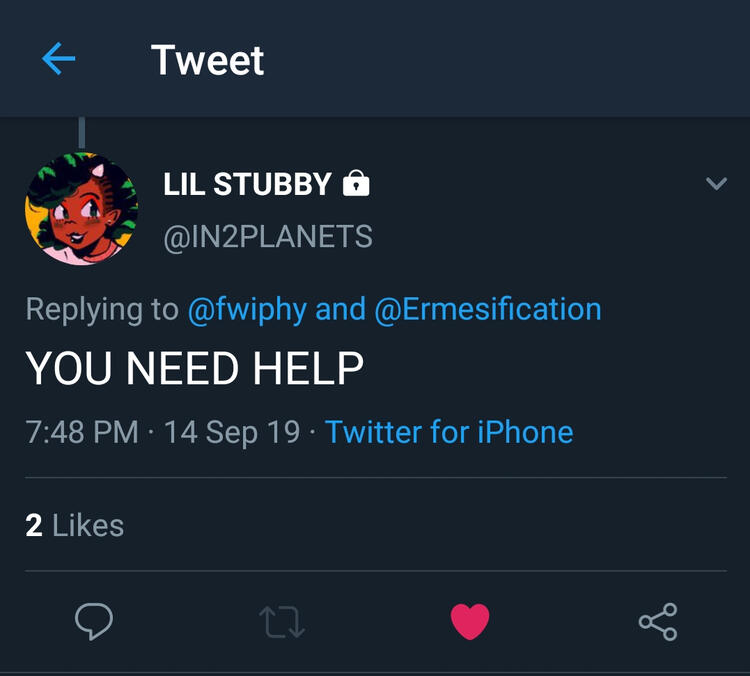Screen dimensions: 750x676
Task: Click the LIL STUBBY display name
Action: click(247, 184)
